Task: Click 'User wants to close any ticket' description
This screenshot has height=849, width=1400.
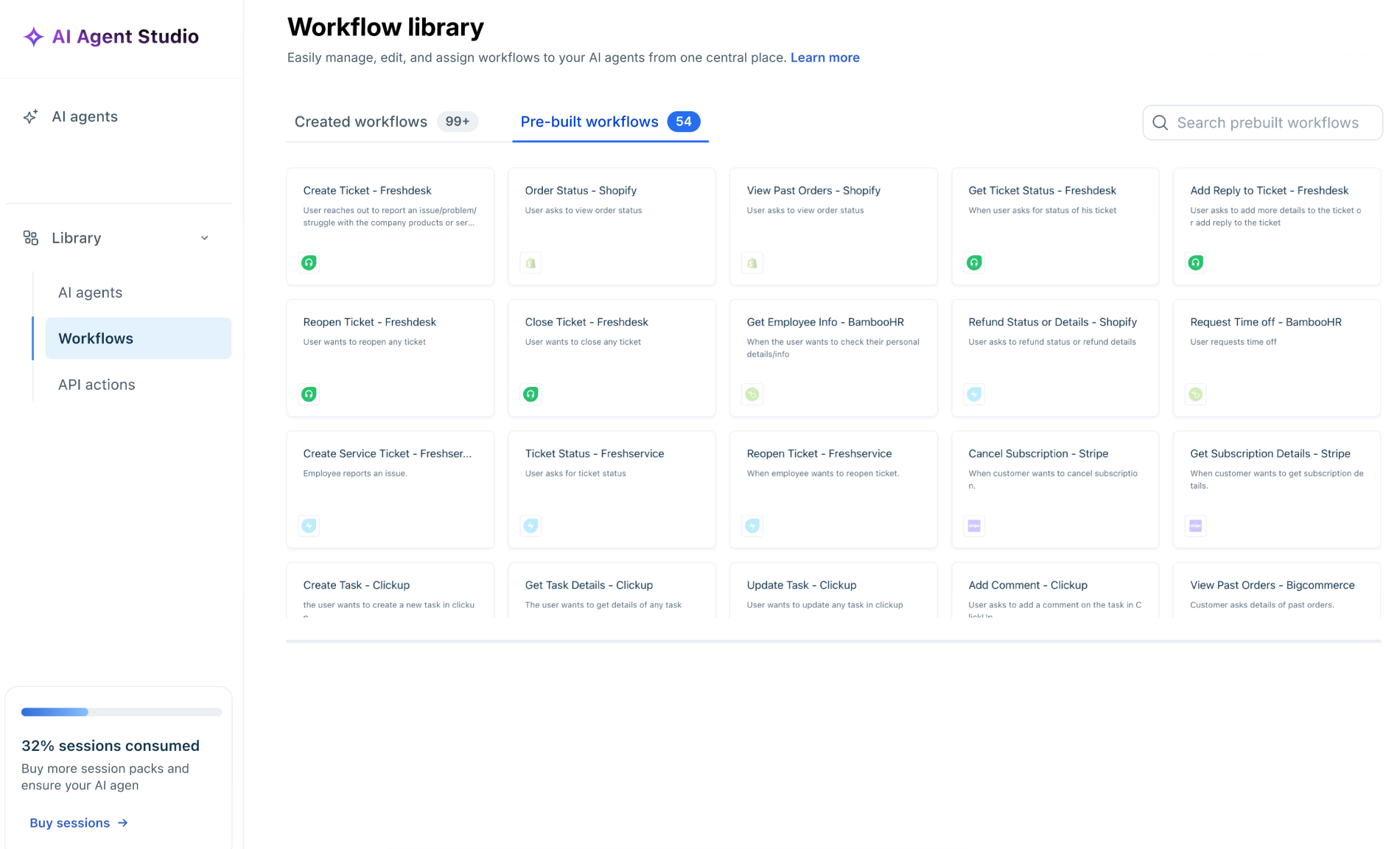Action: pos(583,342)
